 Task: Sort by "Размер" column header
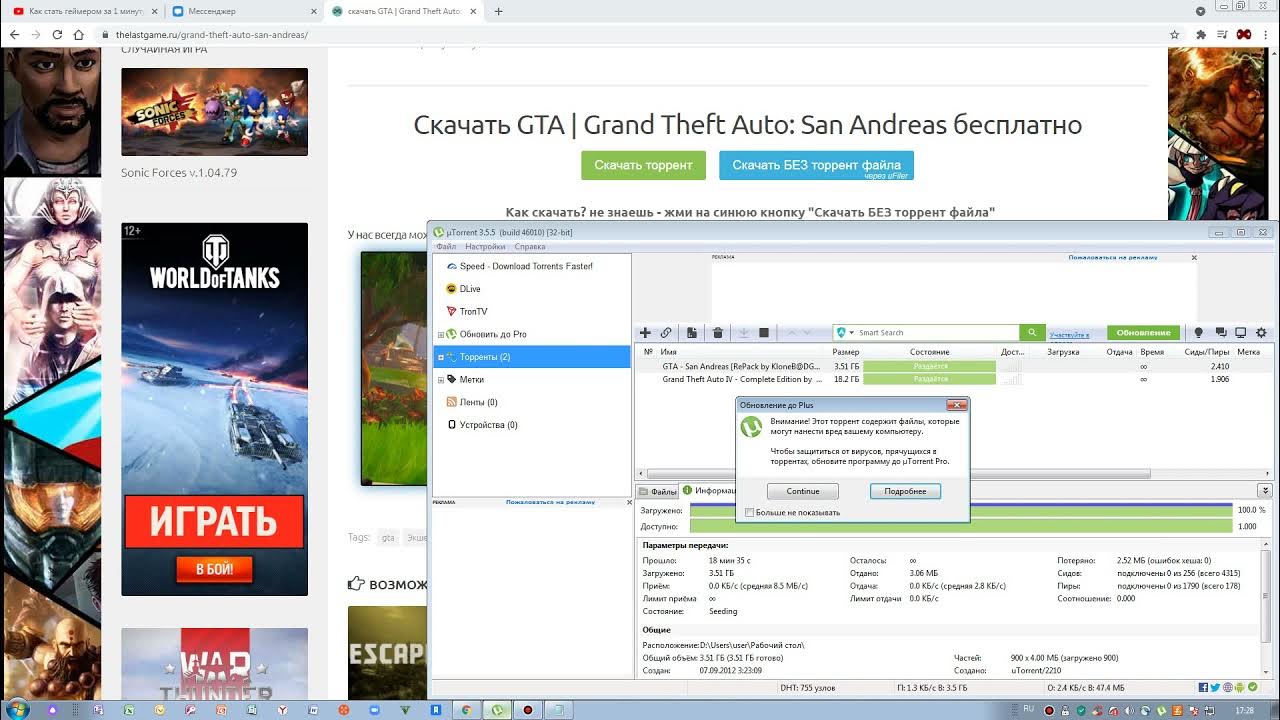click(x=845, y=352)
